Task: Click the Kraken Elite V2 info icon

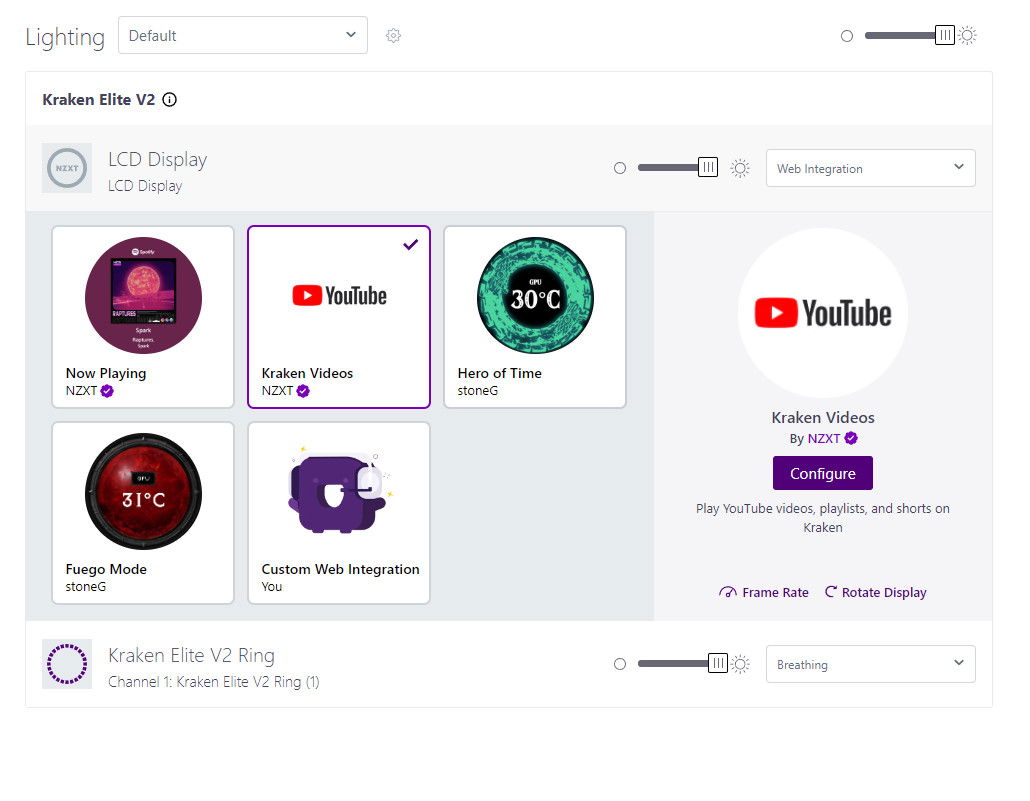Action: point(169,100)
